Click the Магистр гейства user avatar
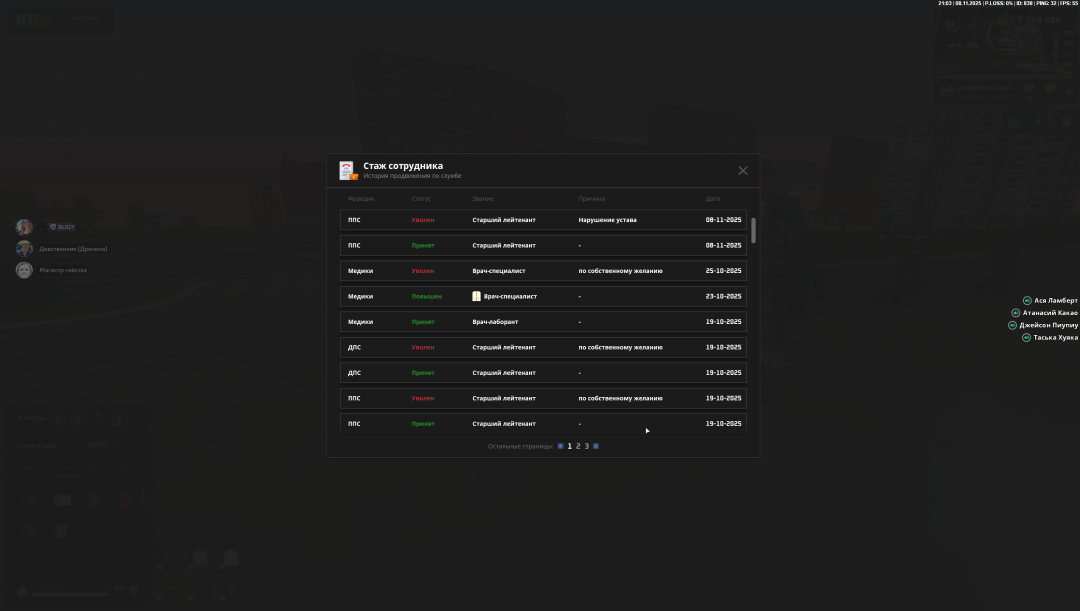The width and height of the screenshot is (1080, 611). [x=24, y=270]
